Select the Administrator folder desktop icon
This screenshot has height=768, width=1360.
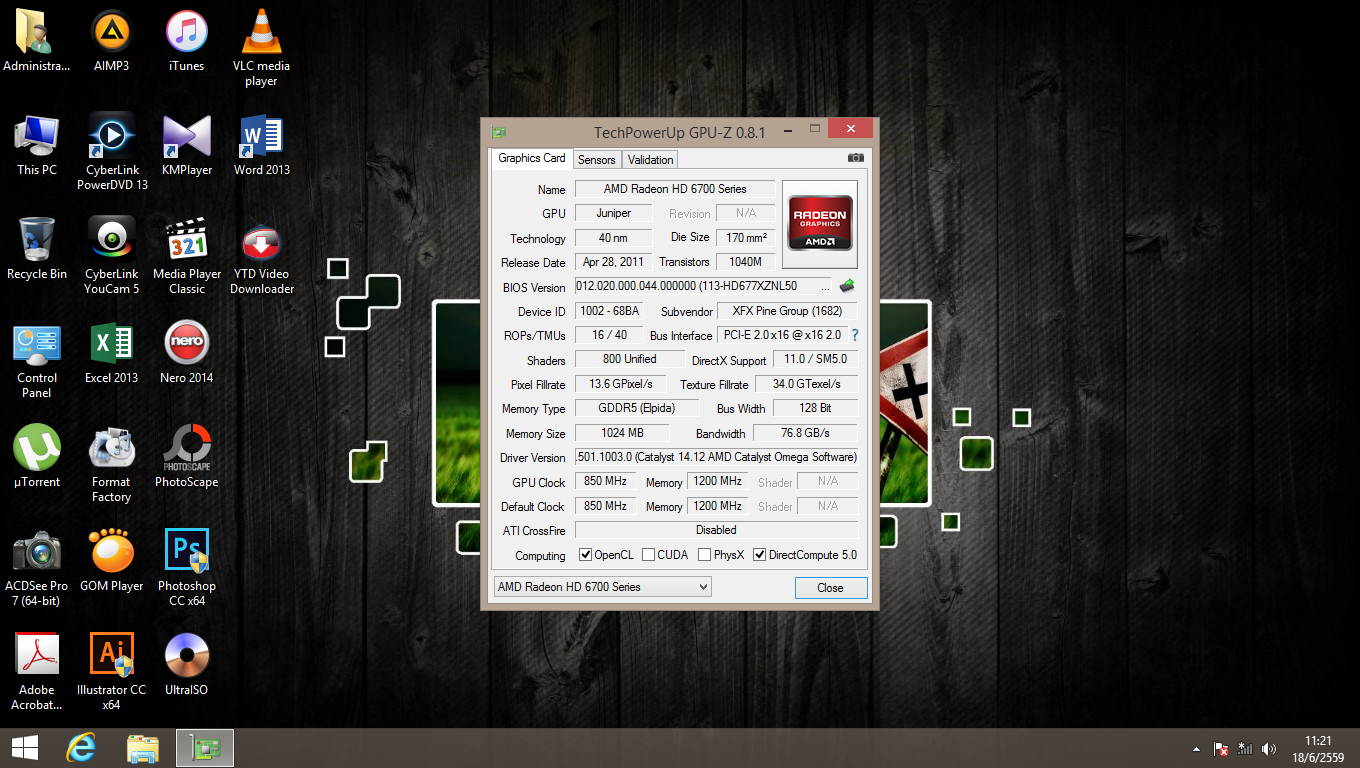click(x=37, y=41)
